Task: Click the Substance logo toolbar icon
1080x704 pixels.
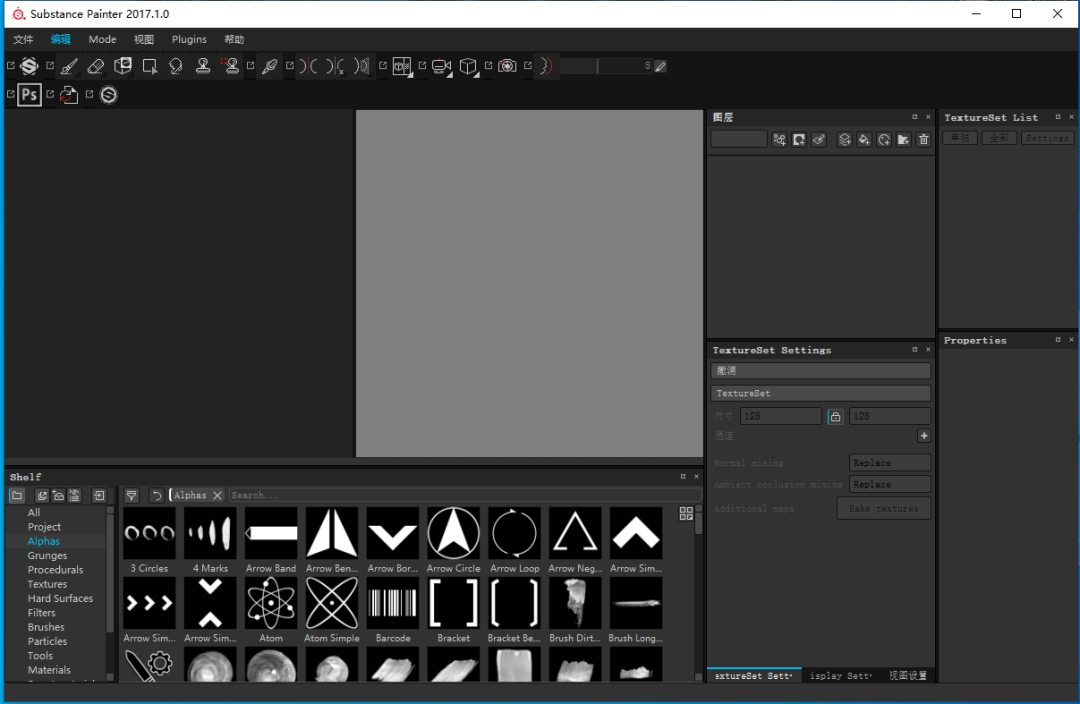Action: tap(29, 66)
